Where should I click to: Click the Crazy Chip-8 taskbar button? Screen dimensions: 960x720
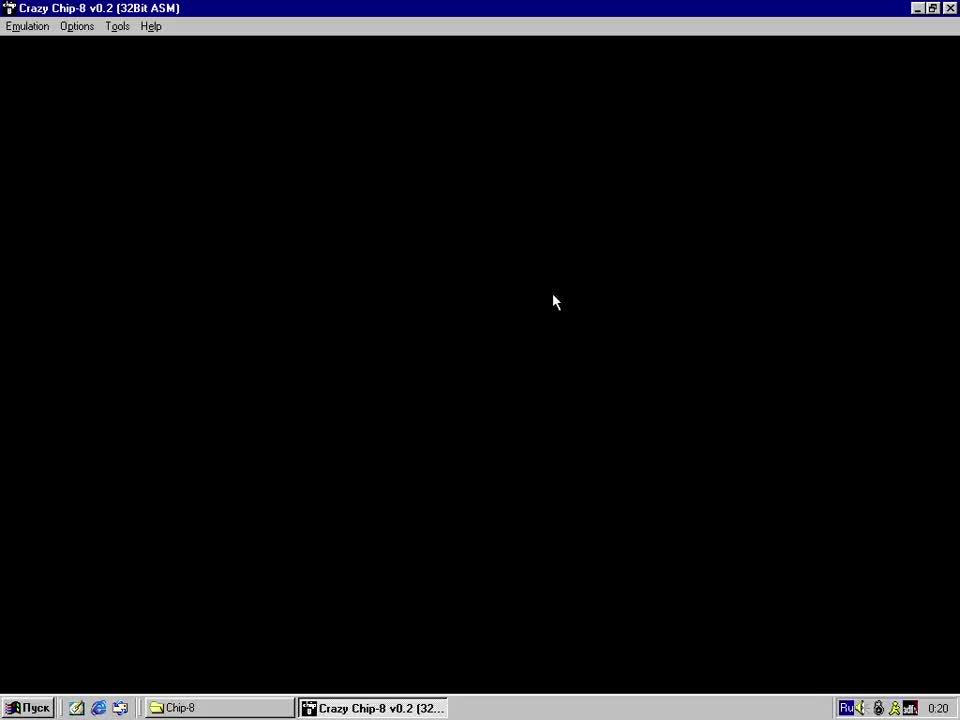(x=373, y=708)
